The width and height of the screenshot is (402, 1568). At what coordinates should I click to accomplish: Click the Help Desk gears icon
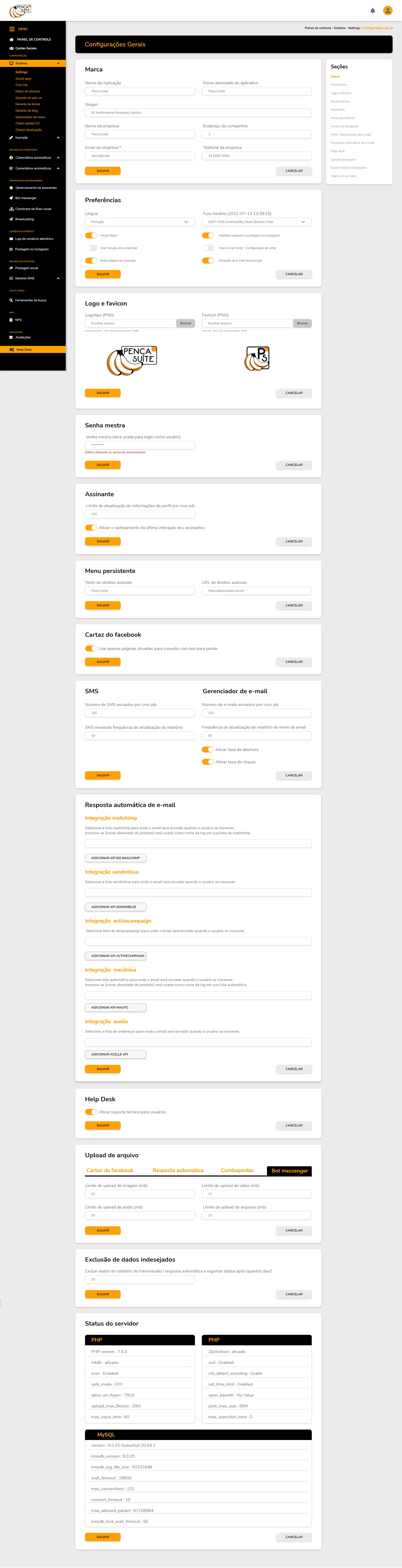12,349
